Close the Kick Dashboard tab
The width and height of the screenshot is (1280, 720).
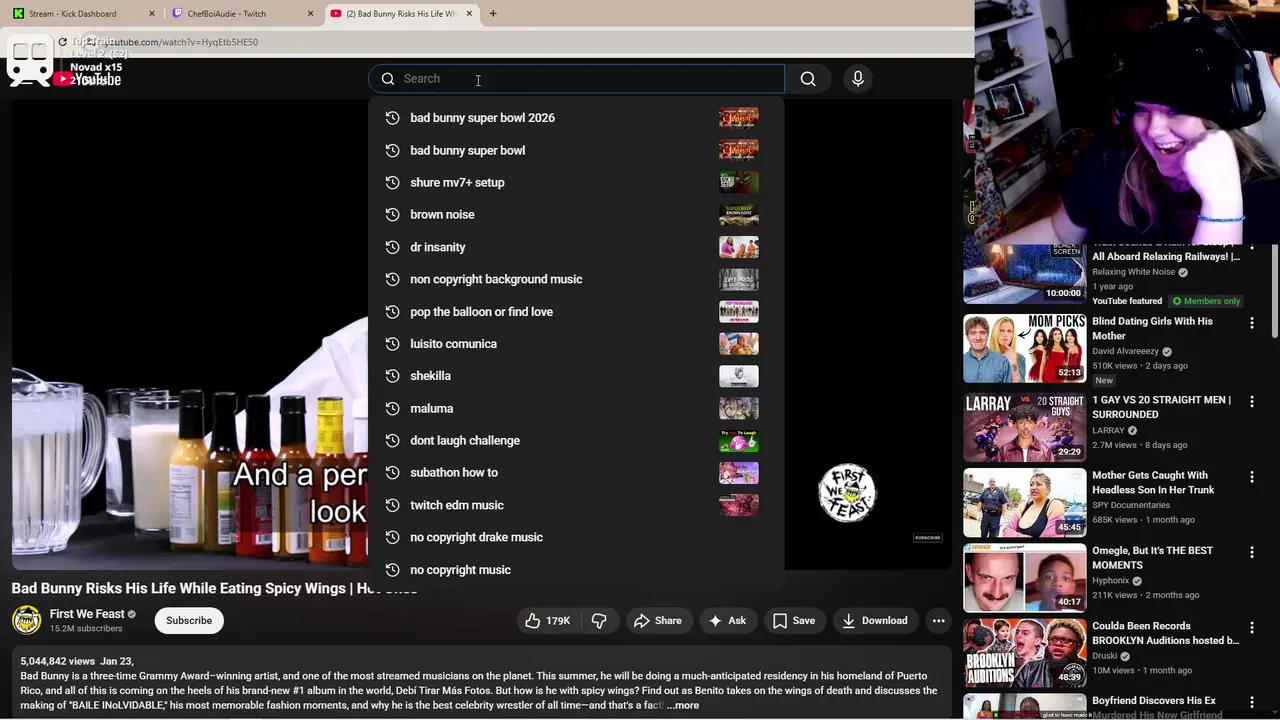(152, 14)
